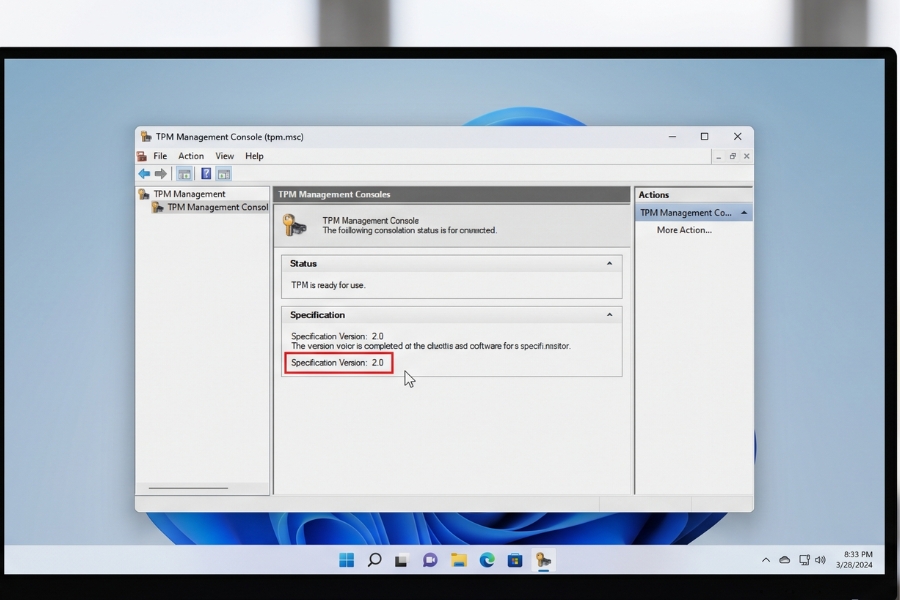Click the 'The version voior is completed' sentence

point(430,346)
